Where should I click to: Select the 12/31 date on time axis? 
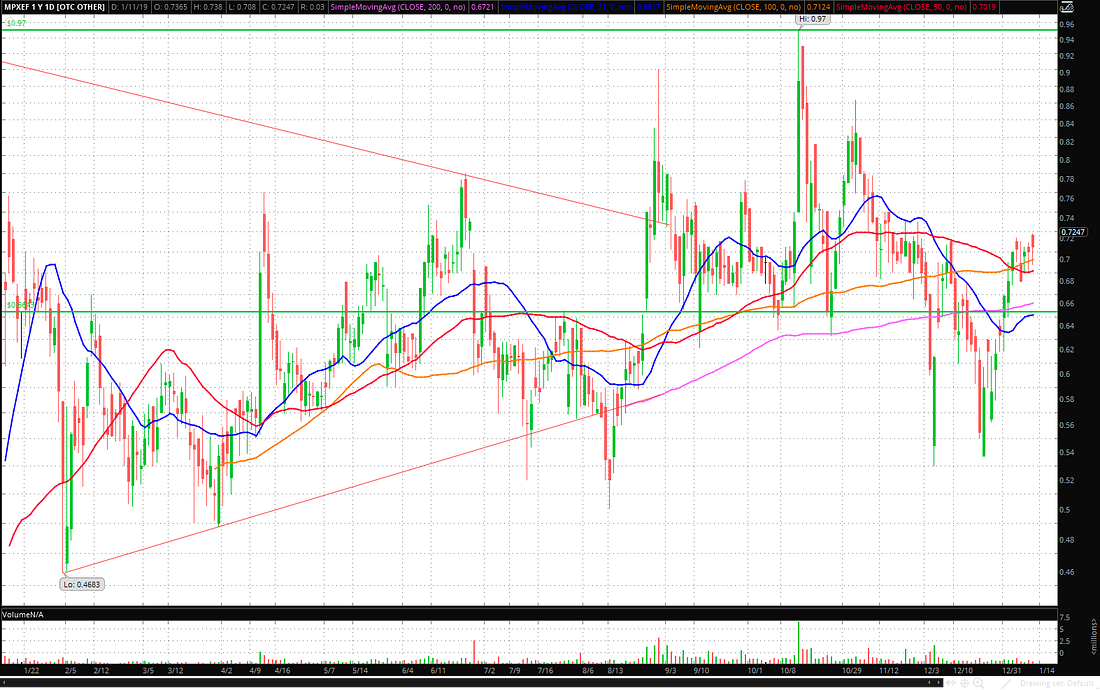click(1010, 672)
